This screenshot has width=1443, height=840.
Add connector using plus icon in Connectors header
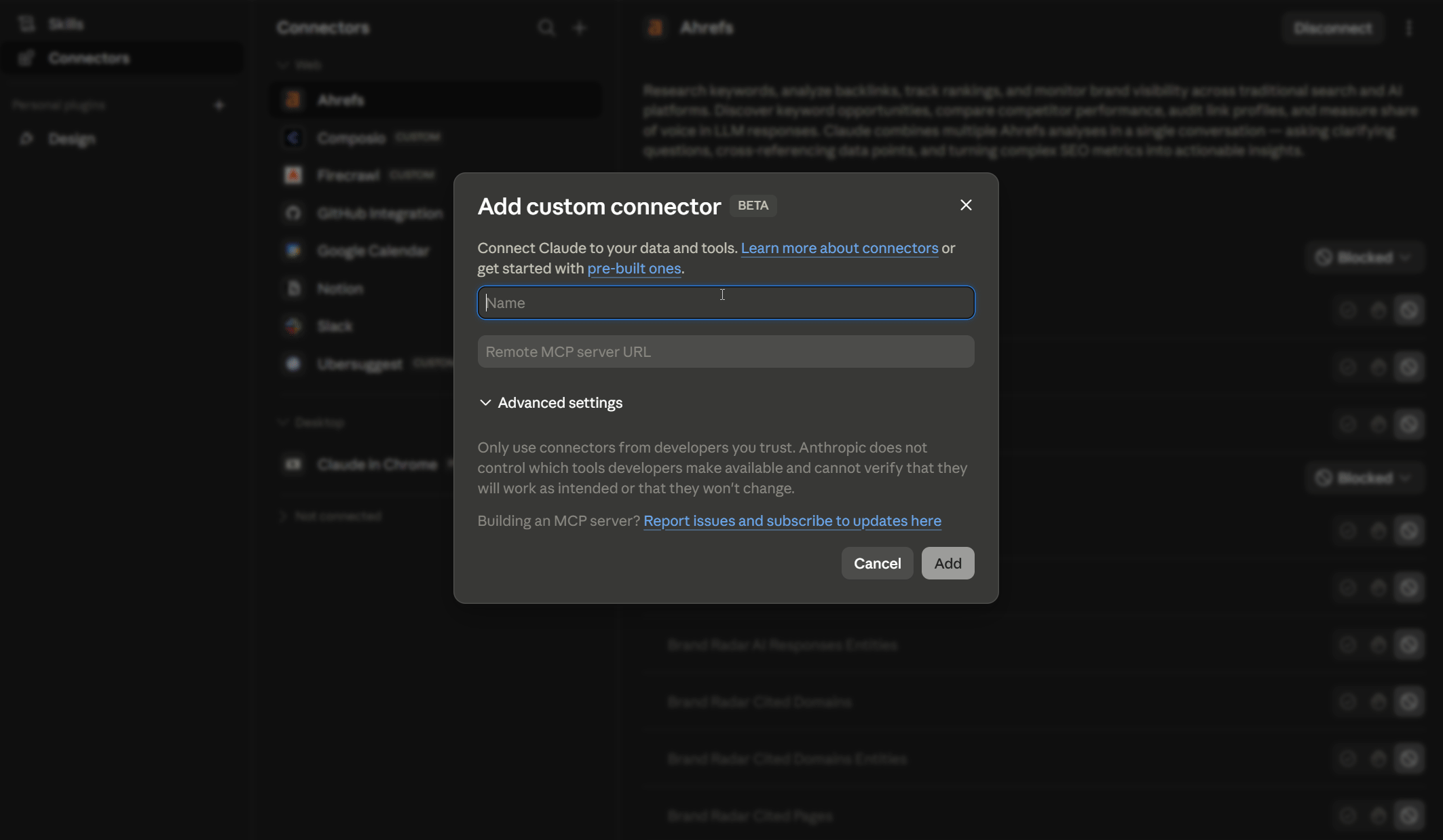pyautogui.click(x=580, y=28)
